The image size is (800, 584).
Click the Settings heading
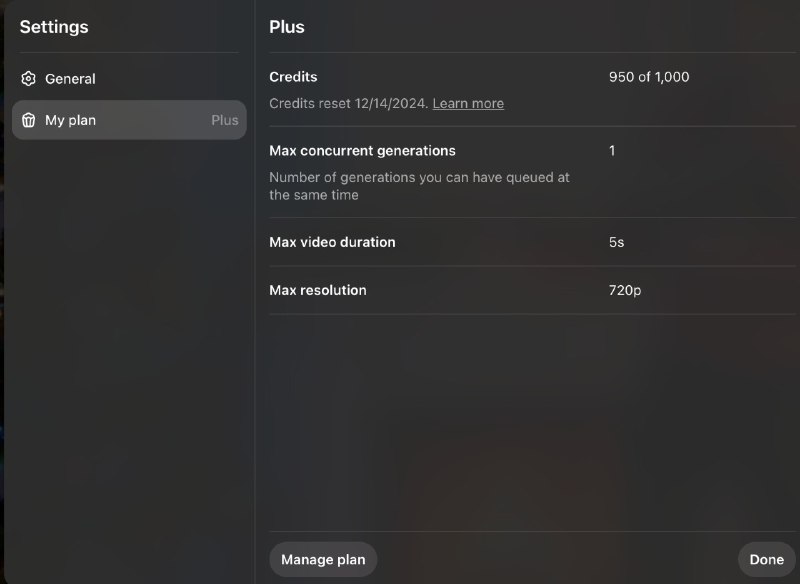[54, 27]
